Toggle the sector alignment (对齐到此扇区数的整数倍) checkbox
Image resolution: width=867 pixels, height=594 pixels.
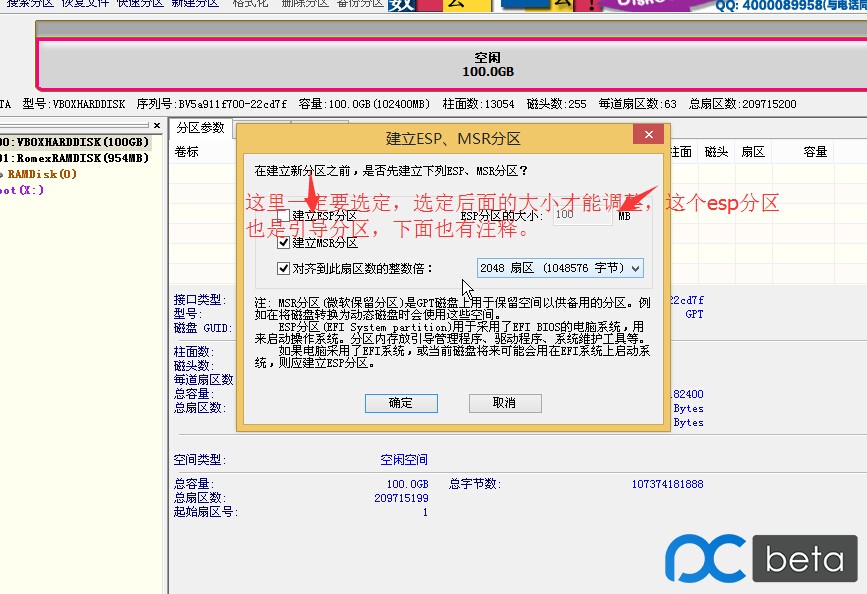pos(284,267)
